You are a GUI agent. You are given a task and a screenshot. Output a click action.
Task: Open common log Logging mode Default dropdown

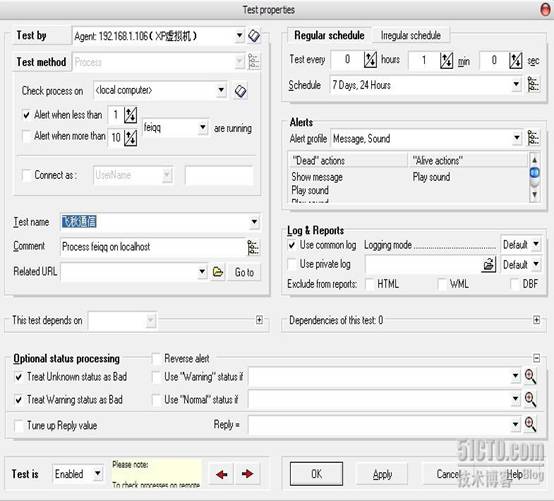click(536, 244)
